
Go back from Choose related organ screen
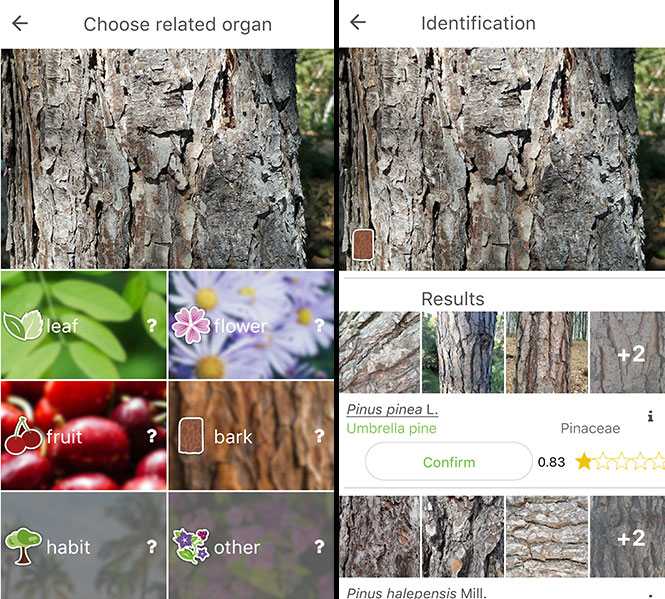(x=20, y=23)
